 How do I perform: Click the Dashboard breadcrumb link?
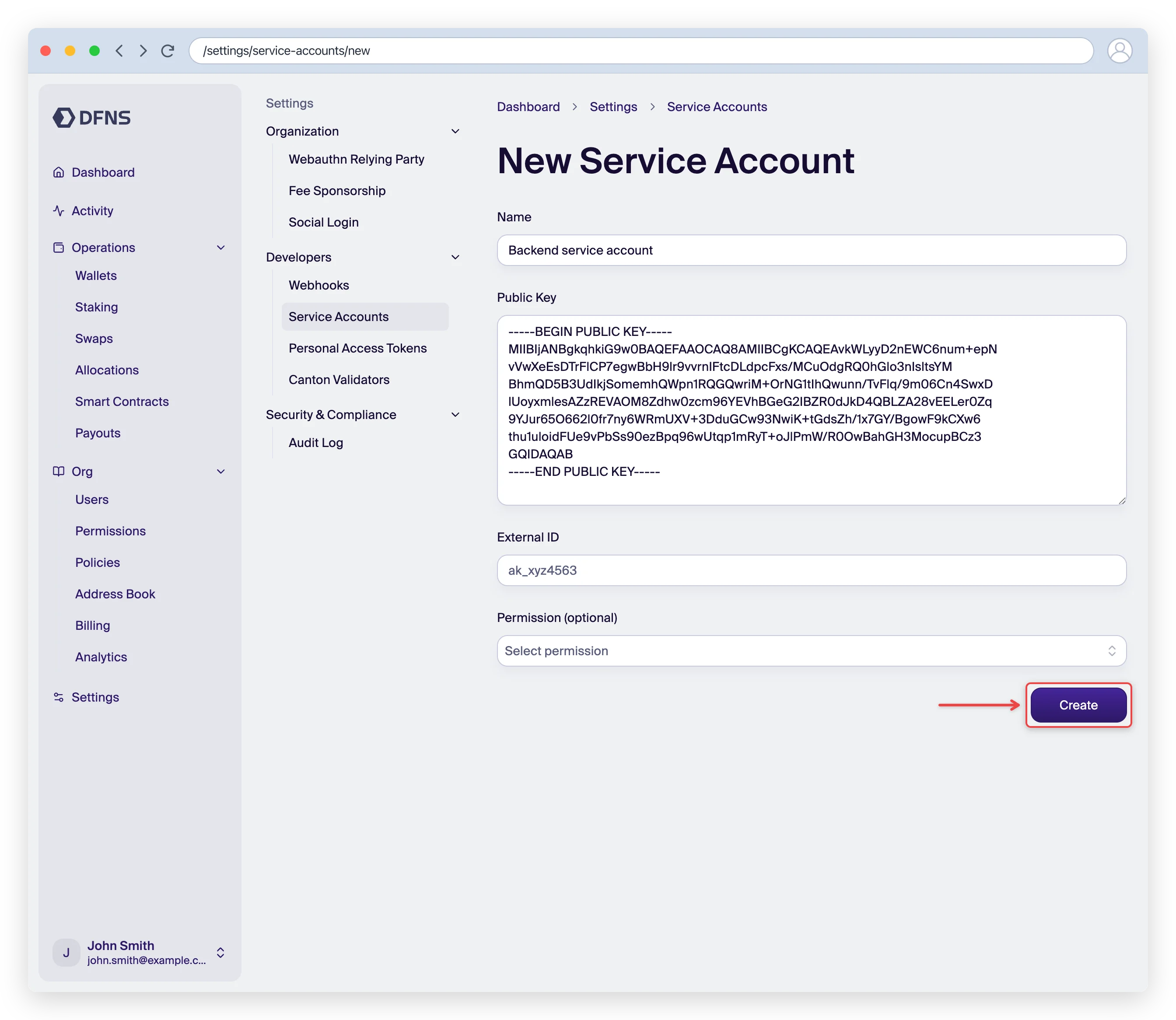coord(528,107)
